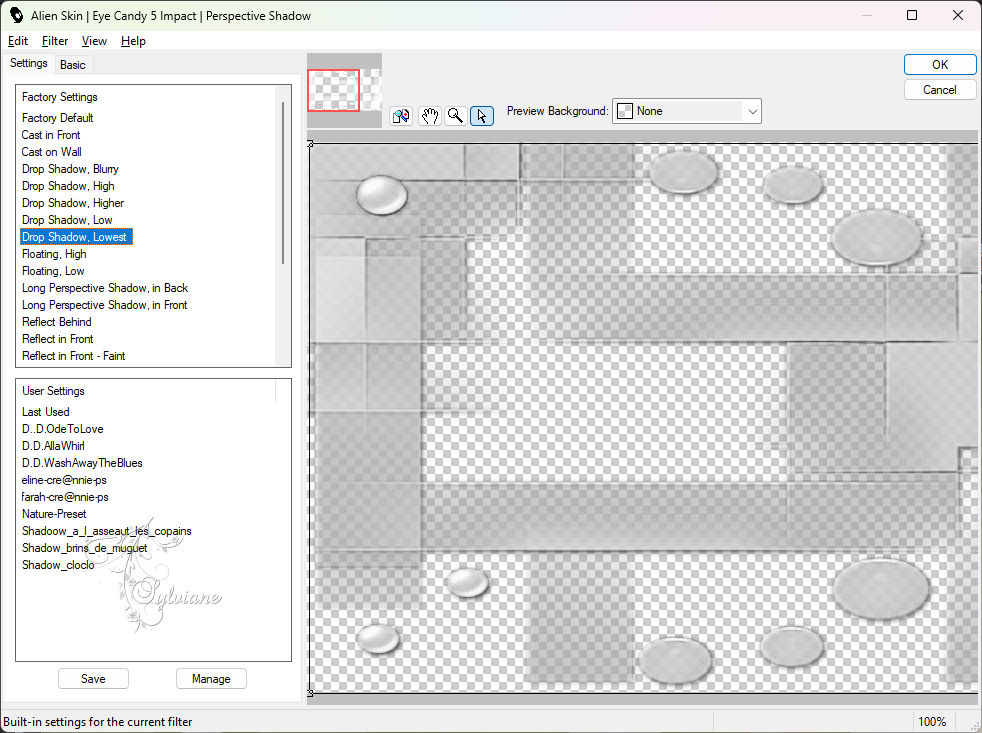Click the Factory Settings list scrollbar

[283, 182]
